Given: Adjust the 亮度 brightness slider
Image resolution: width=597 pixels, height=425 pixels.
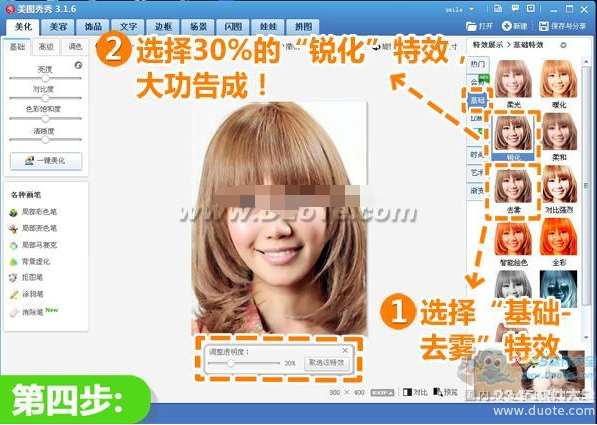Looking at the screenshot, I should [x=45, y=78].
